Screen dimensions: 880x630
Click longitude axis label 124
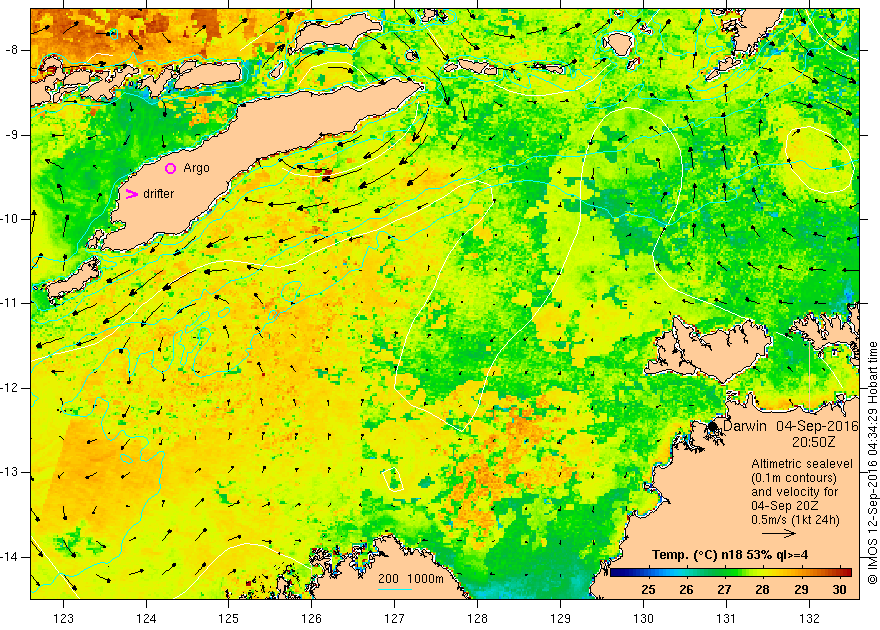point(146,618)
